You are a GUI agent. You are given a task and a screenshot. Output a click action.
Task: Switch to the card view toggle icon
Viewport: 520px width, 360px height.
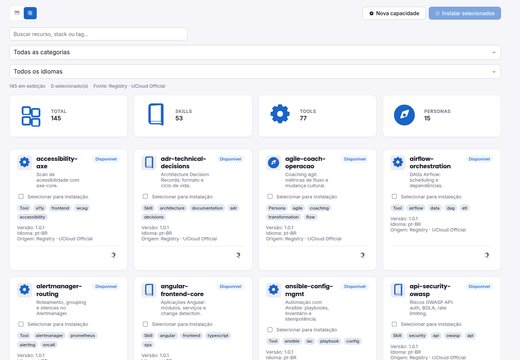(17, 13)
